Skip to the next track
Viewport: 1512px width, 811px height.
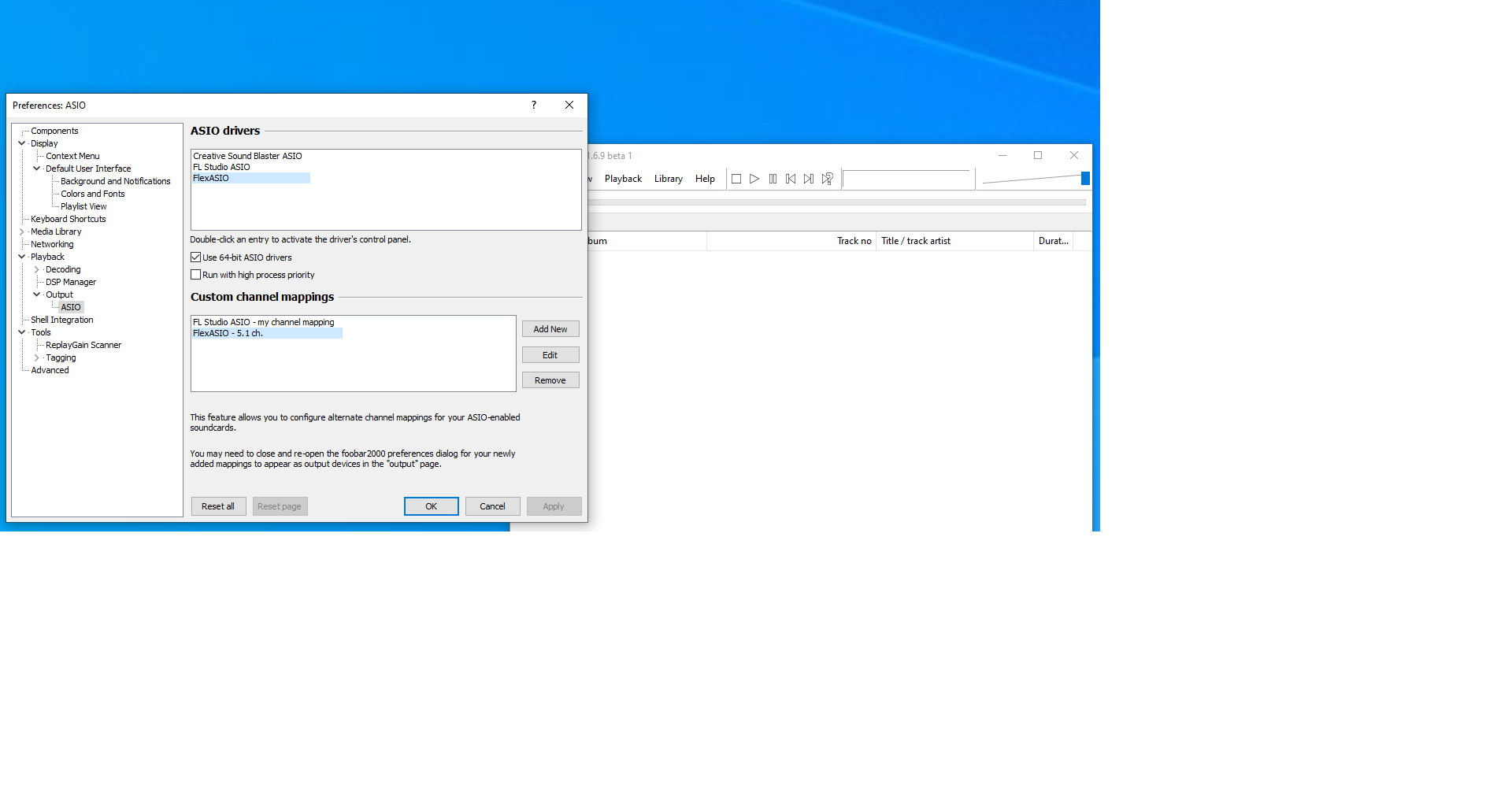coord(808,179)
